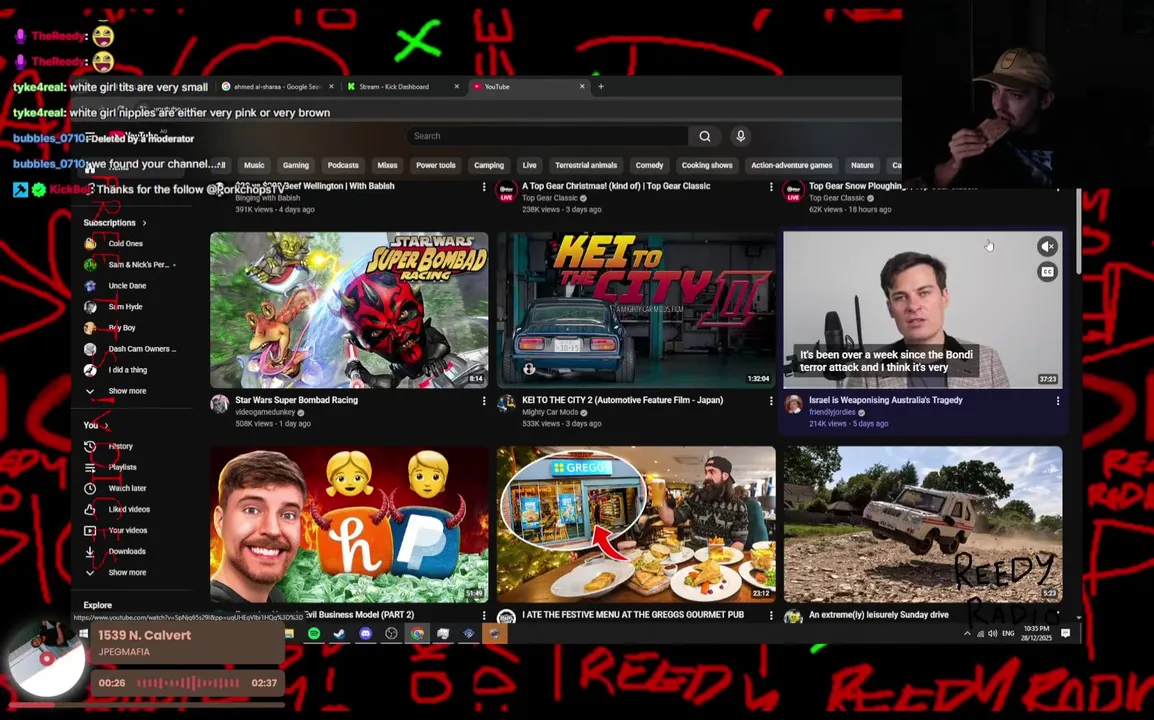
Task: Open the Windows Start menu
Action: point(83,633)
